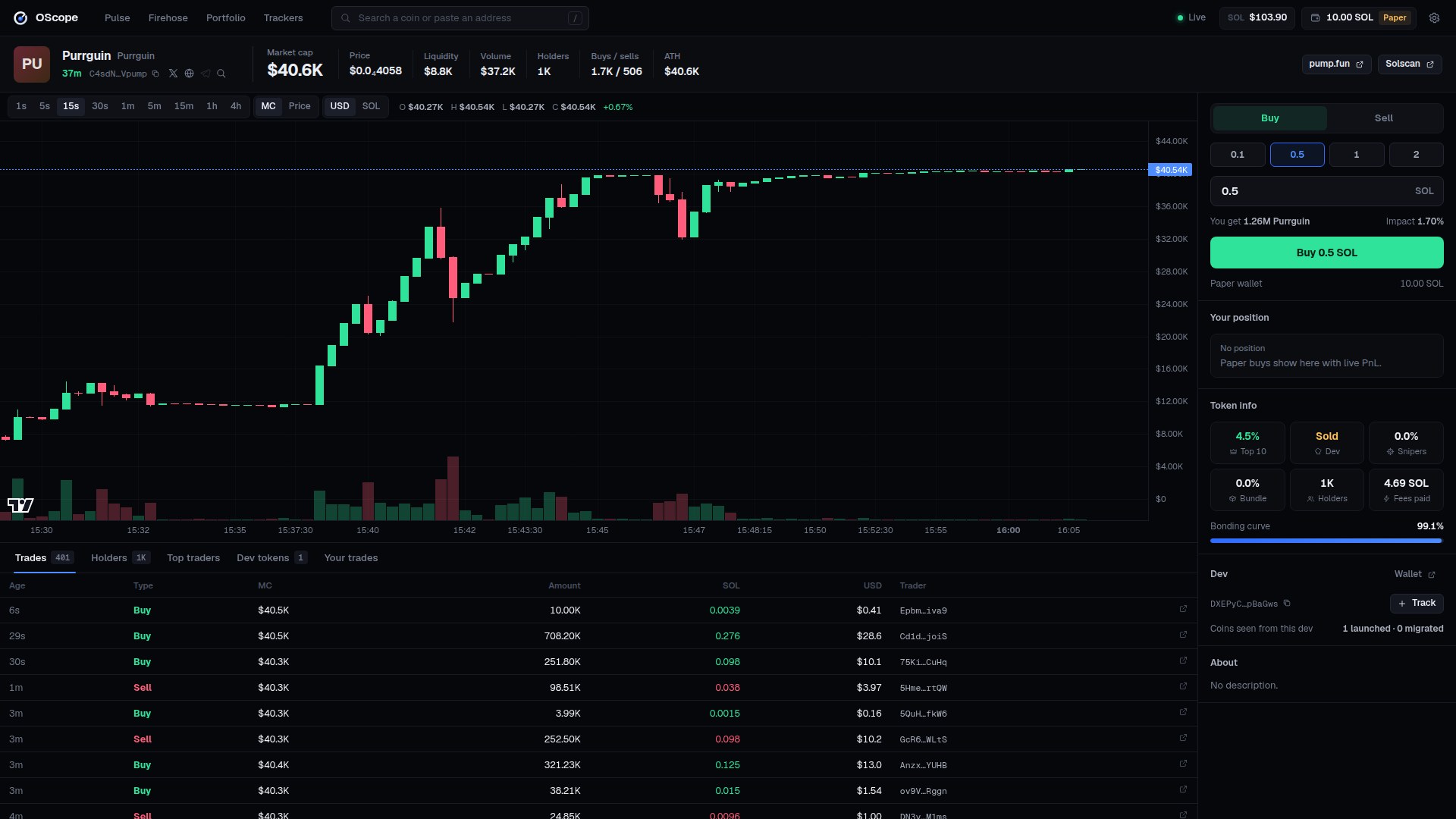This screenshot has width=1456, height=819.
Task: Open the token's X (Twitter) link
Action: point(173,74)
